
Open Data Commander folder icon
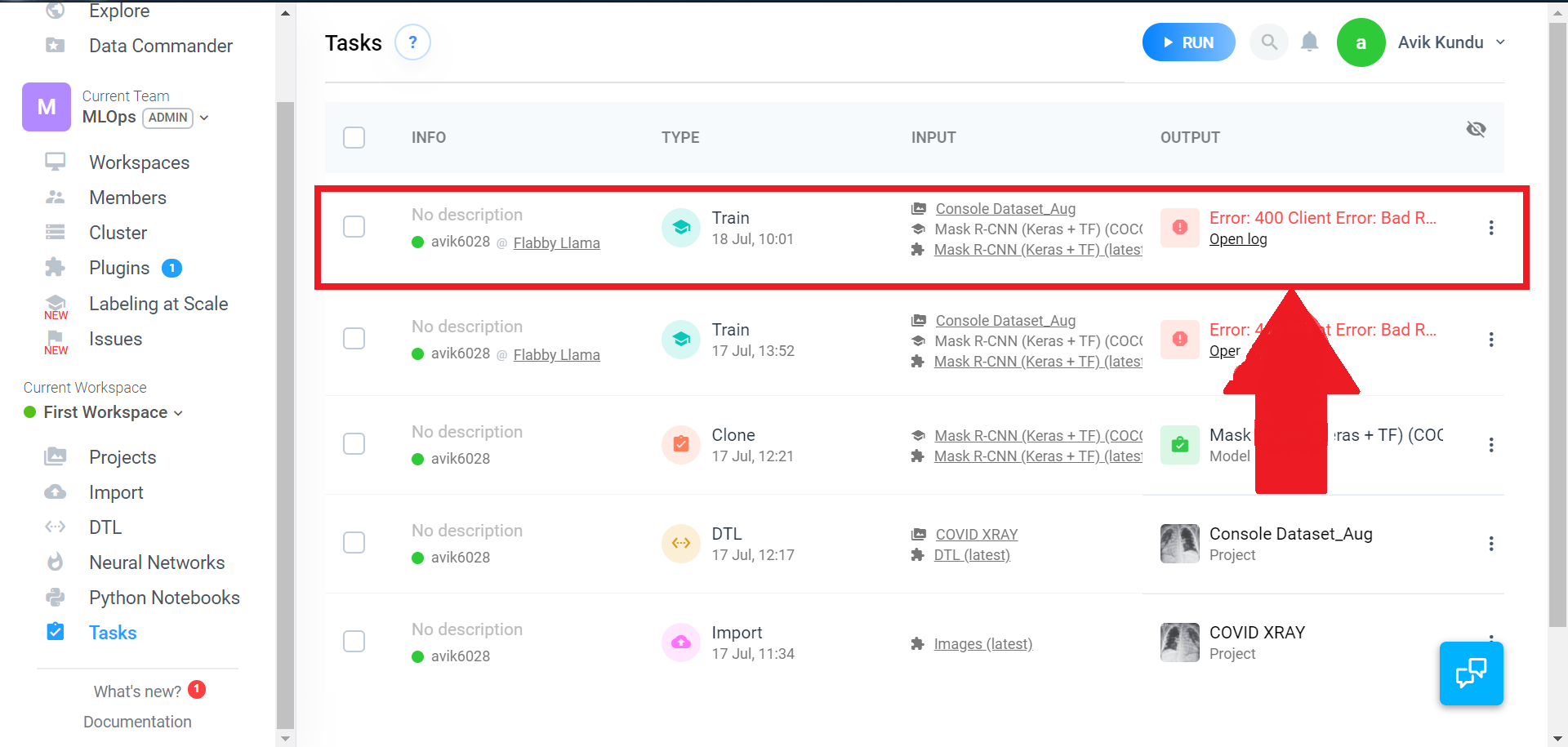coord(55,45)
